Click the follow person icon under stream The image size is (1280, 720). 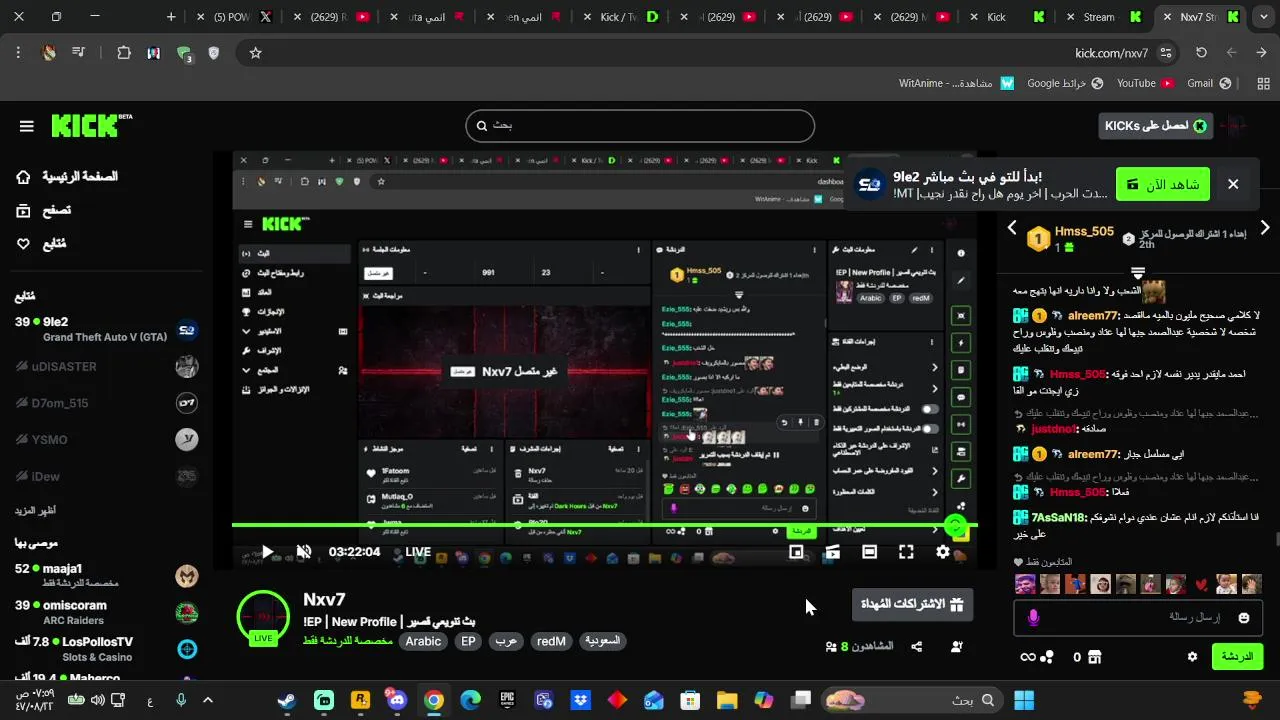[x=956, y=647]
